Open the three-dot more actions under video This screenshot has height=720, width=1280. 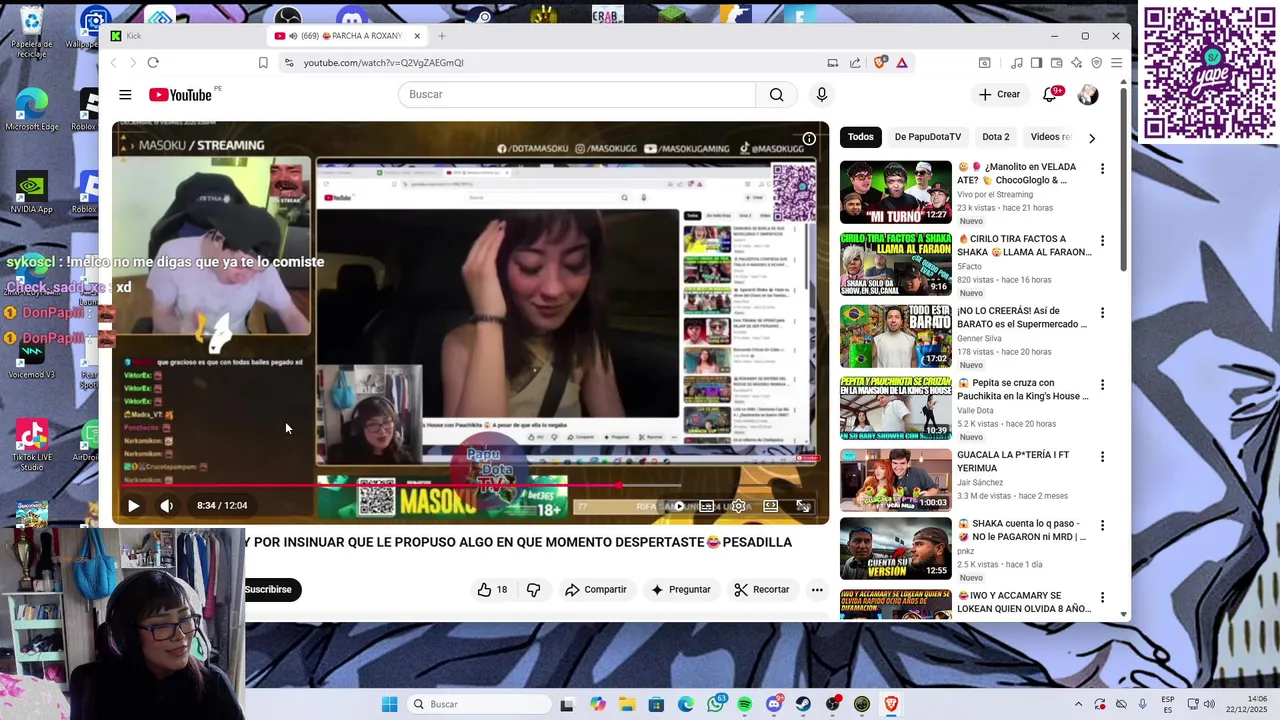[x=817, y=590]
